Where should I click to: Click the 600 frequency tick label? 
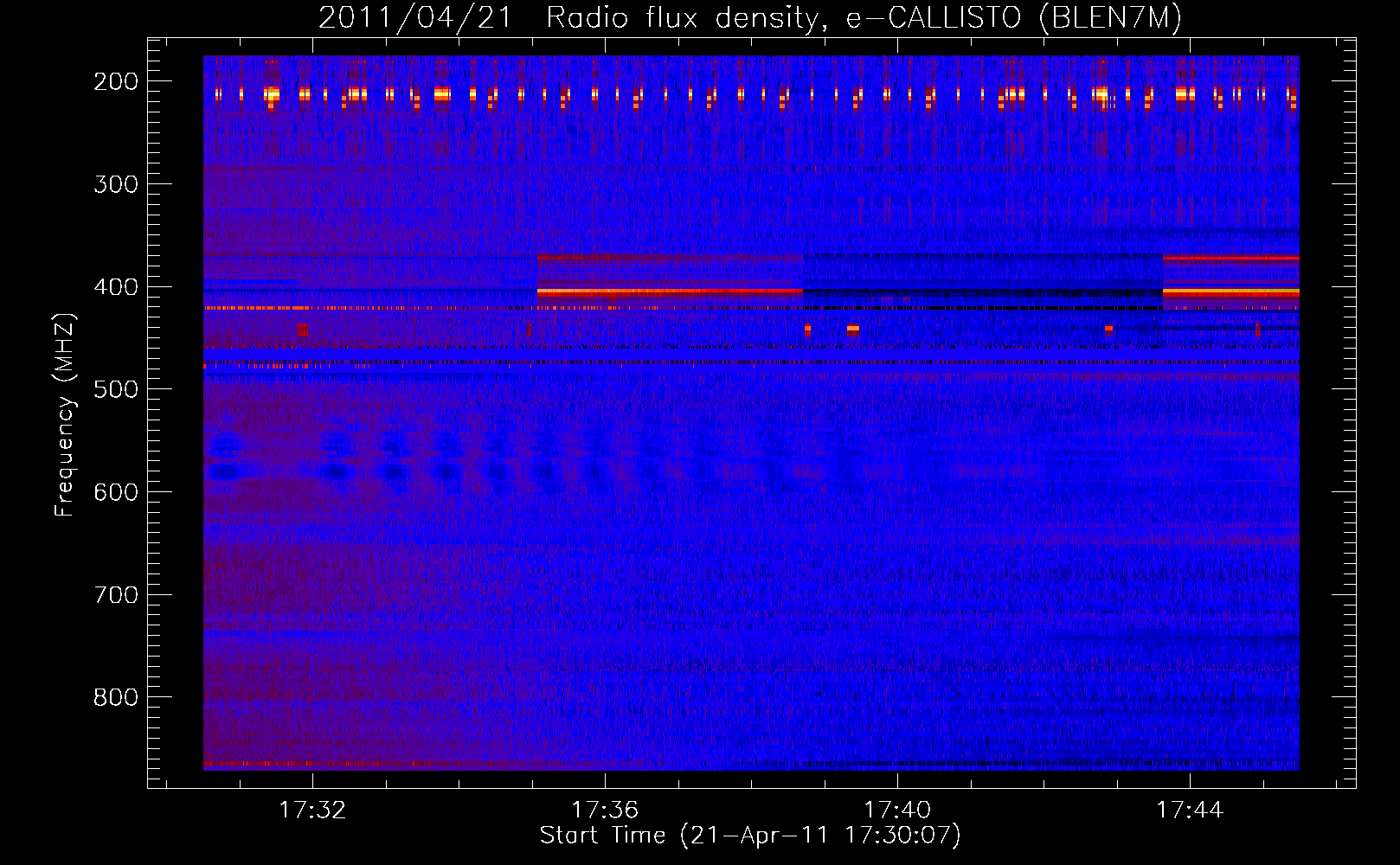click(x=116, y=492)
